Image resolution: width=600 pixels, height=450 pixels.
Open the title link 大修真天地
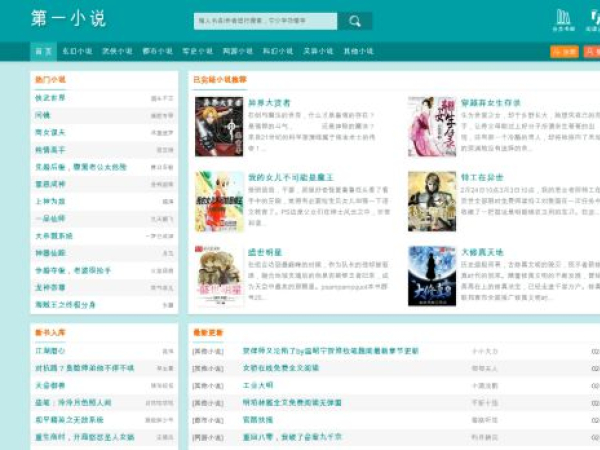click(482, 252)
